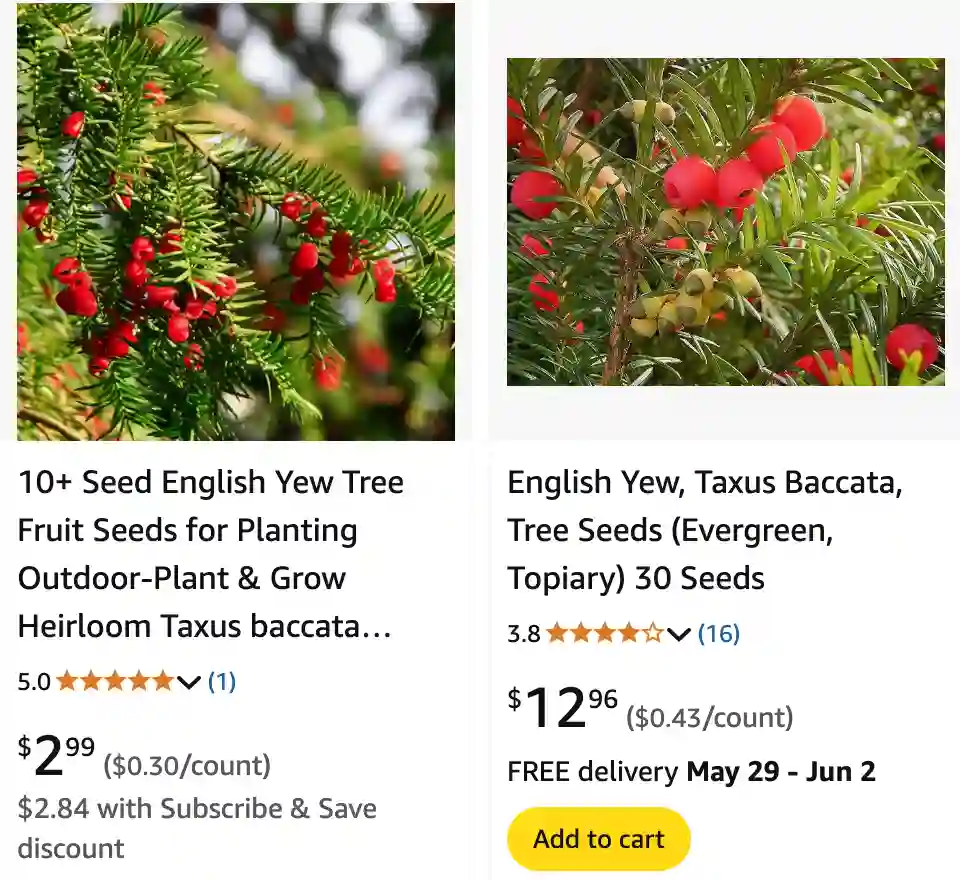Select the first orange star under left product
This screenshot has width=960, height=880.
point(69,682)
